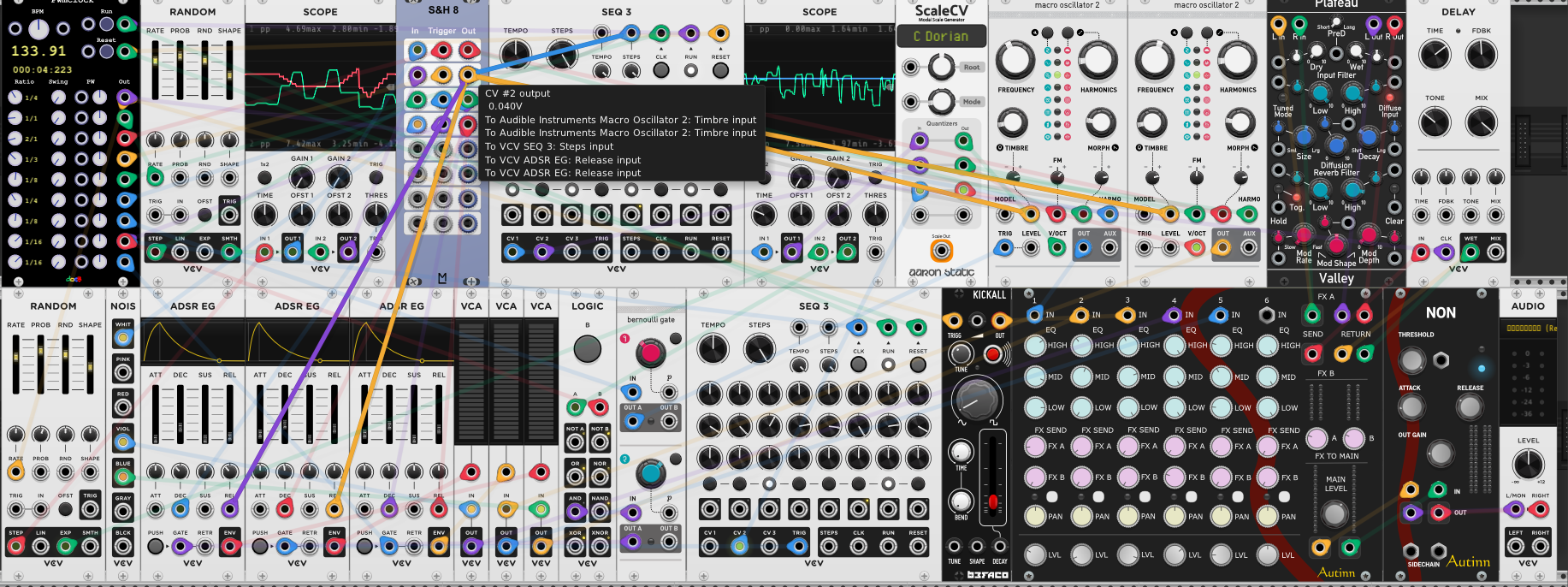
Task: Click the ScaleCV C Dorian scale display
Action: coord(941,37)
